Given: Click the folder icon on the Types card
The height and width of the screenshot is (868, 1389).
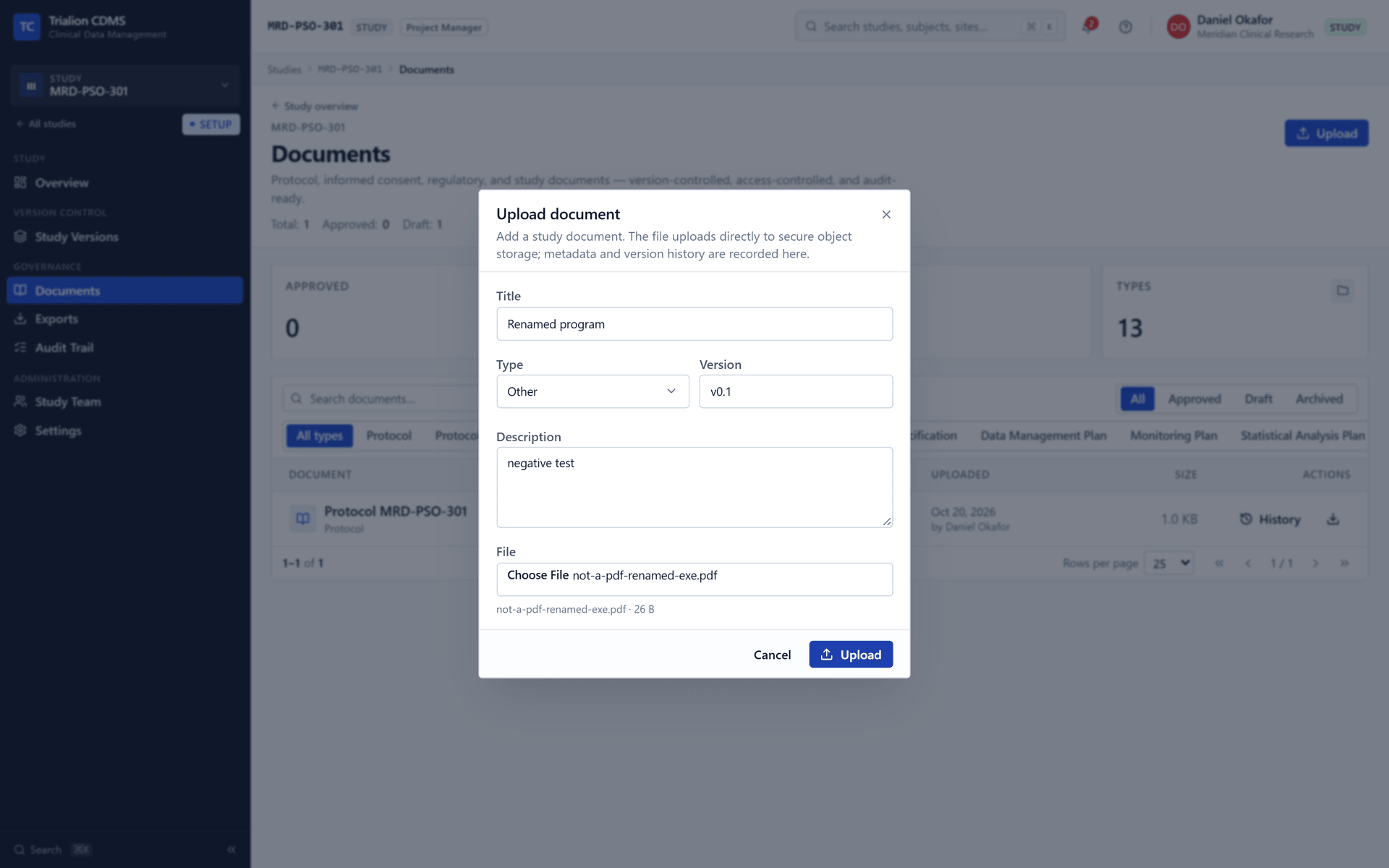Looking at the screenshot, I should (x=1343, y=290).
